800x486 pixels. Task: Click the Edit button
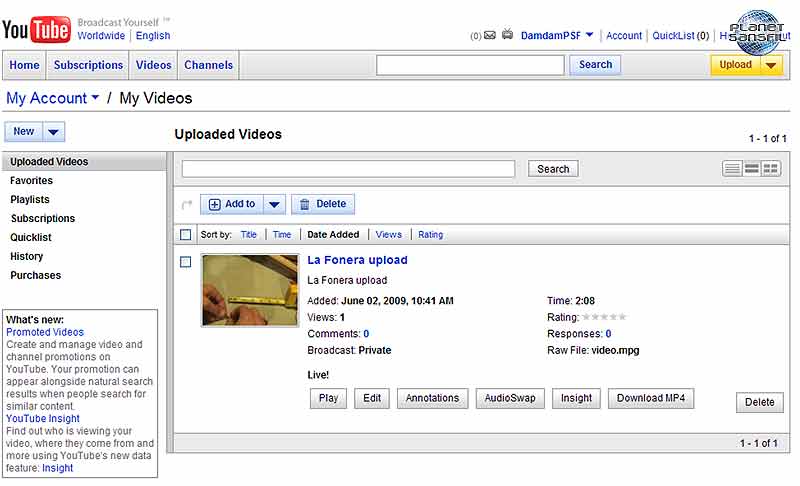(x=372, y=398)
